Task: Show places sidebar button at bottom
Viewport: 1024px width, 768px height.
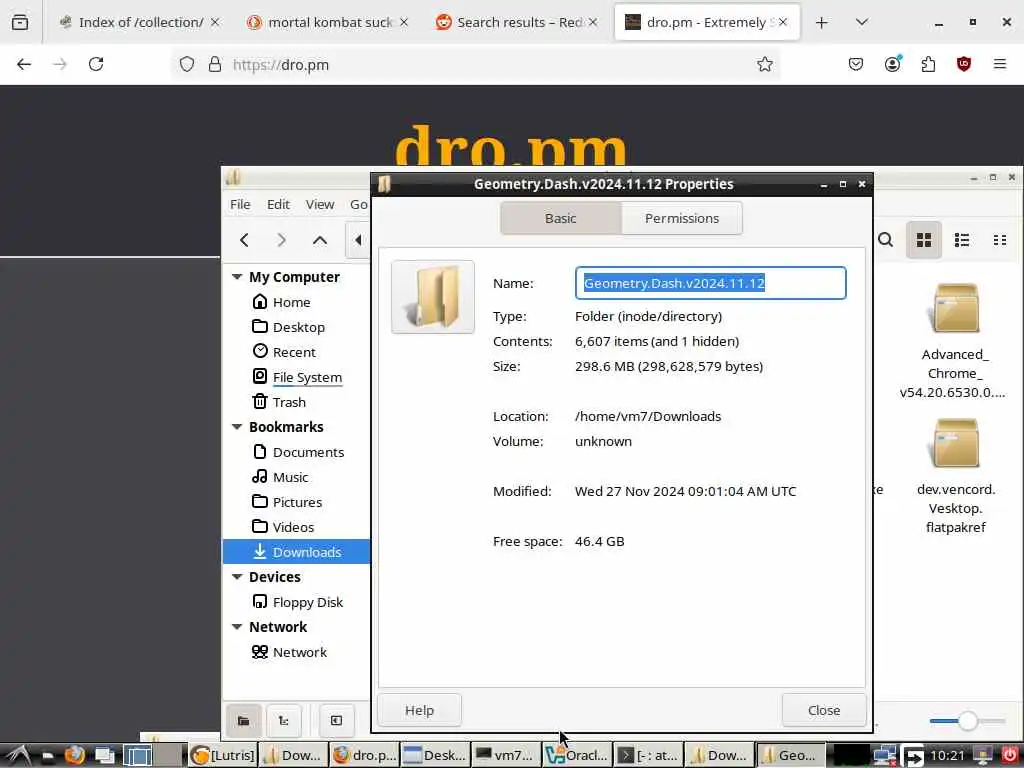Action: [244, 720]
